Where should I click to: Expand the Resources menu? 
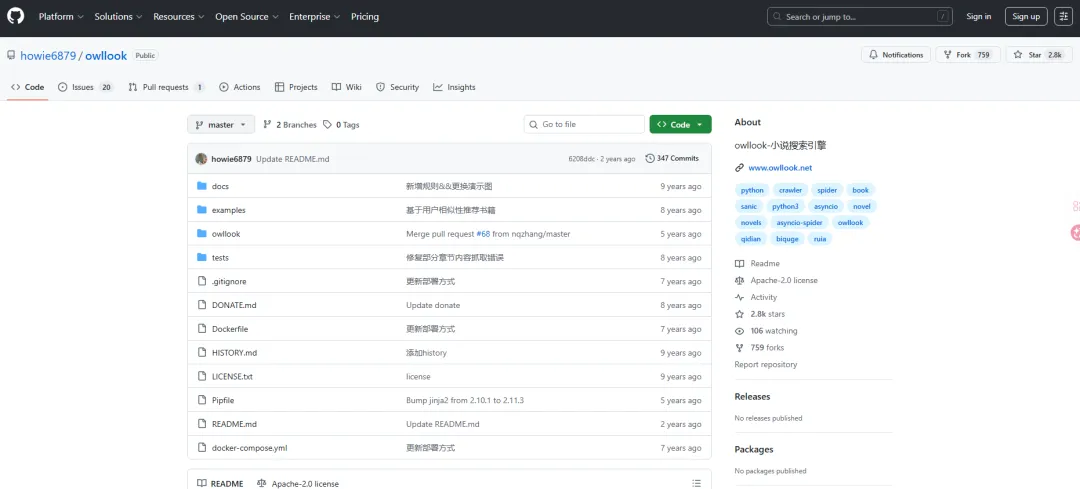(178, 17)
